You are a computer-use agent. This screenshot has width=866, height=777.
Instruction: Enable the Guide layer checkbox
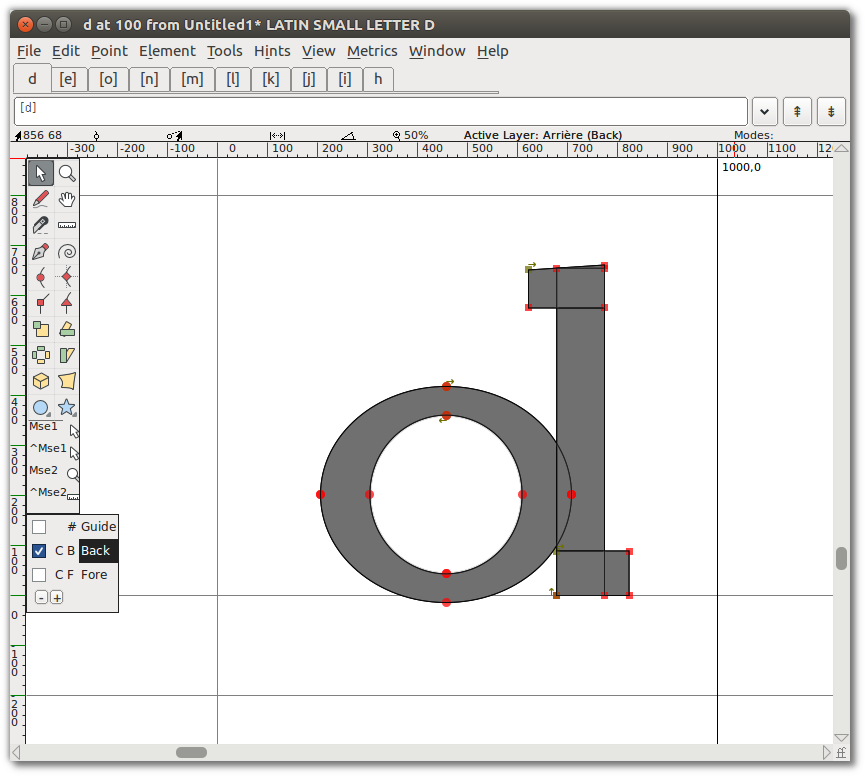[x=38, y=526]
